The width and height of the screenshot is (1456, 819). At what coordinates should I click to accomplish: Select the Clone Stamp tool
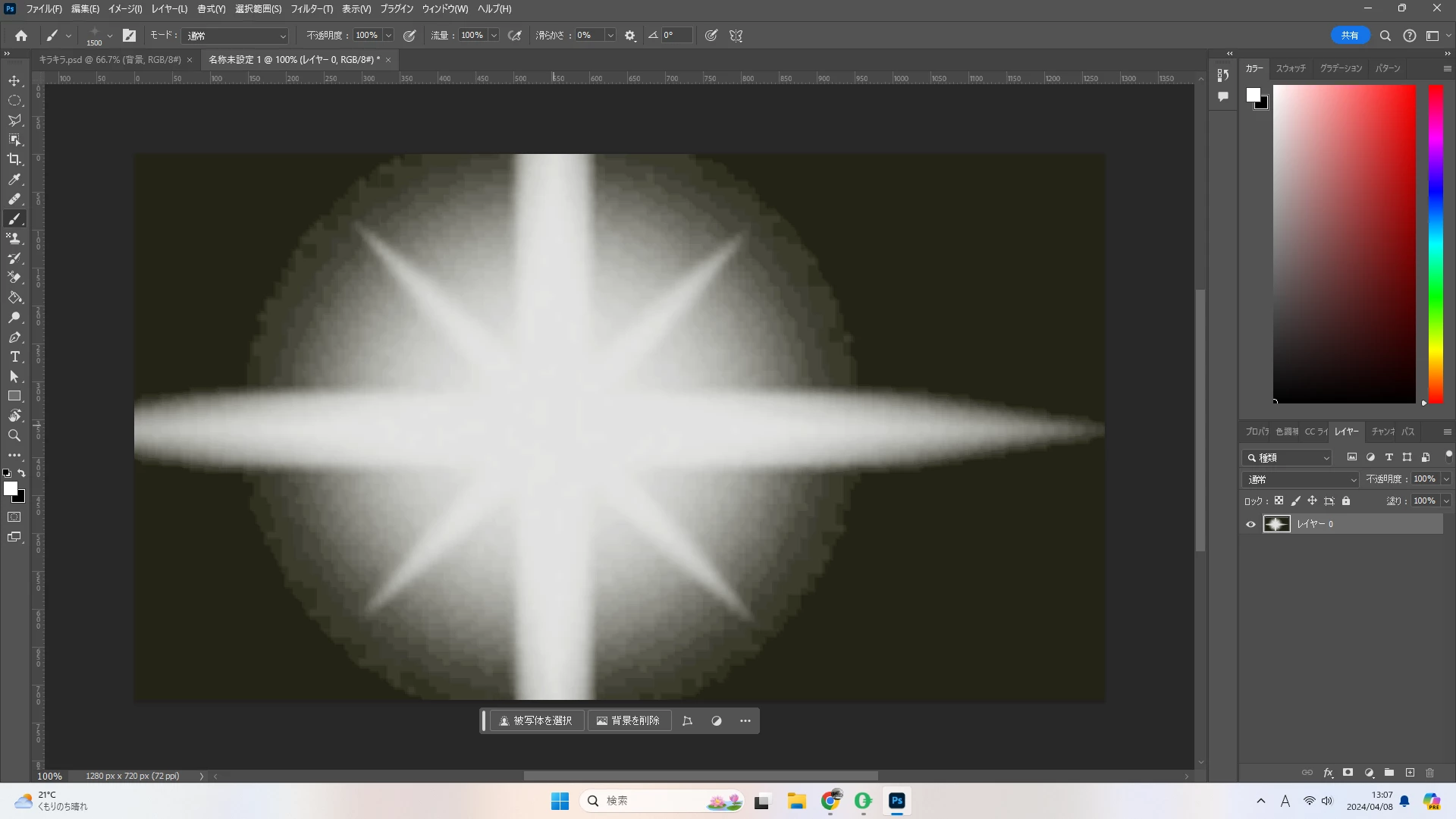(x=14, y=238)
